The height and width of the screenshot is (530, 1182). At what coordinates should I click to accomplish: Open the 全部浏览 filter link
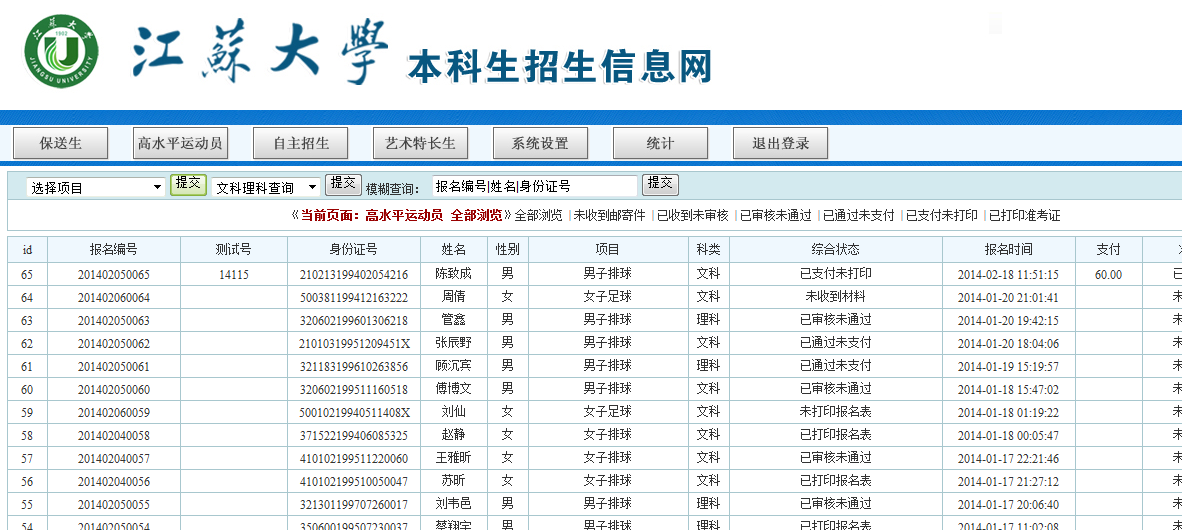pos(538,216)
